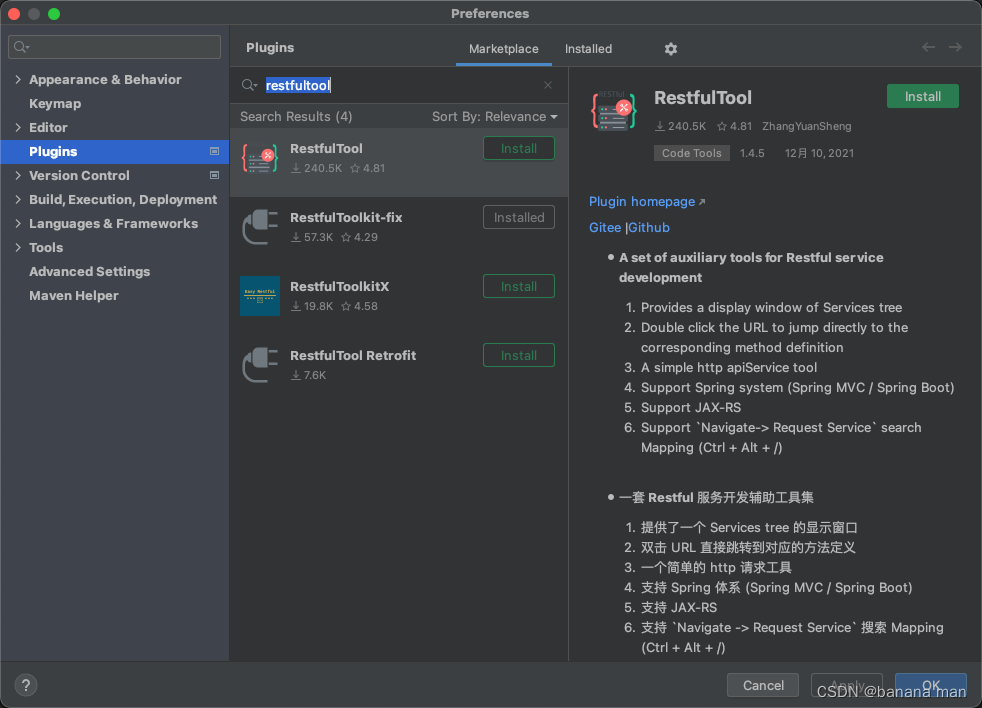Expand the Editor settings section
The height and width of the screenshot is (708, 982).
pyautogui.click(x=18, y=127)
